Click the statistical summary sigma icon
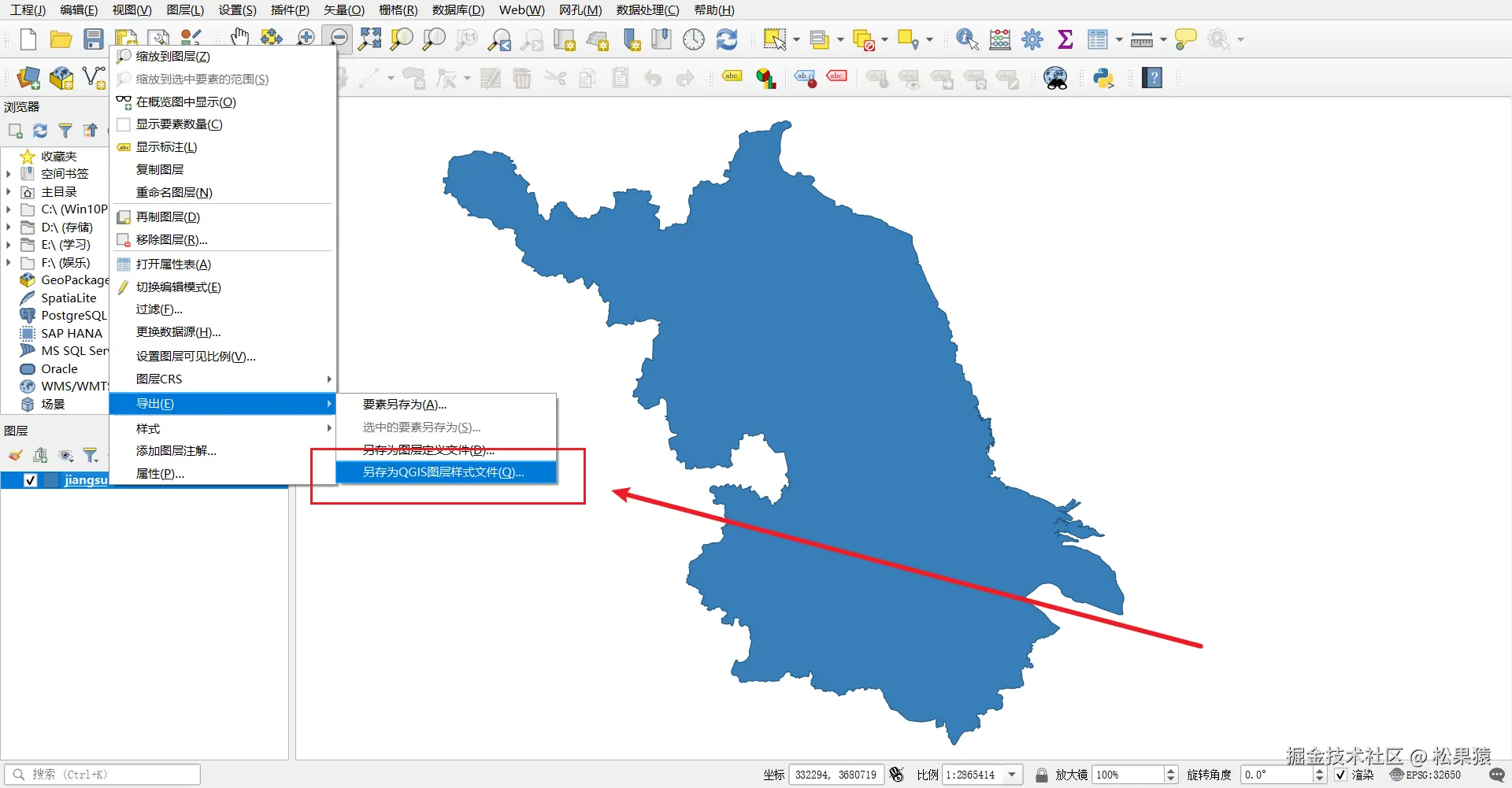The image size is (1512, 788). (x=1065, y=39)
